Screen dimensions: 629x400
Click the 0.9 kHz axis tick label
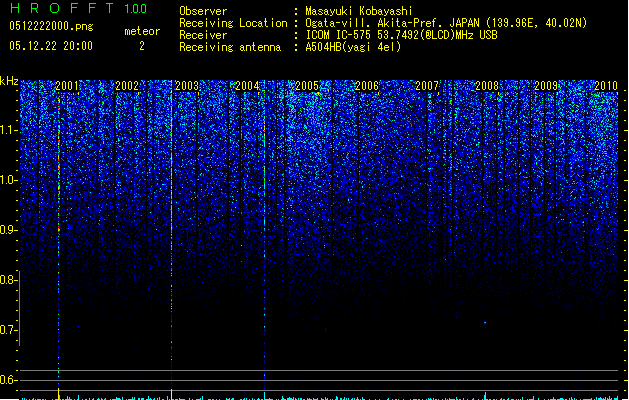click(8, 230)
